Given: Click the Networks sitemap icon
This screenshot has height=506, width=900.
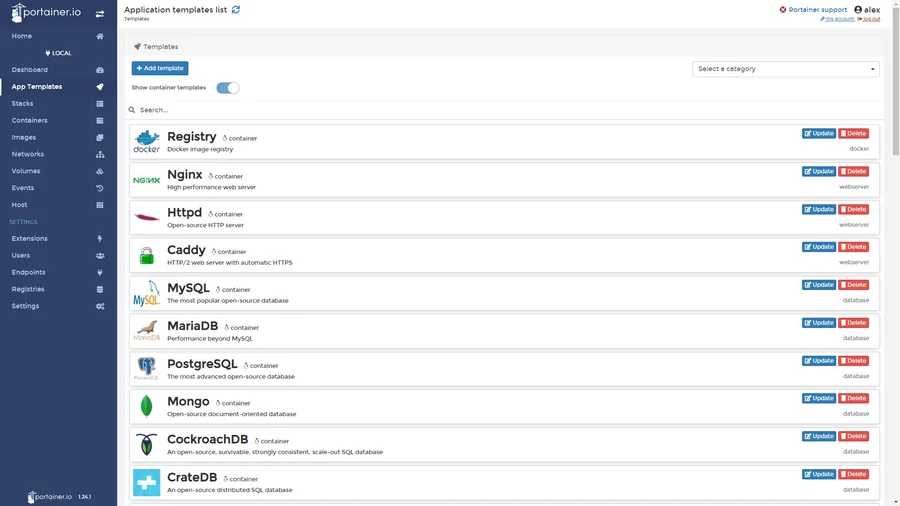Looking at the screenshot, I should click(x=100, y=154).
